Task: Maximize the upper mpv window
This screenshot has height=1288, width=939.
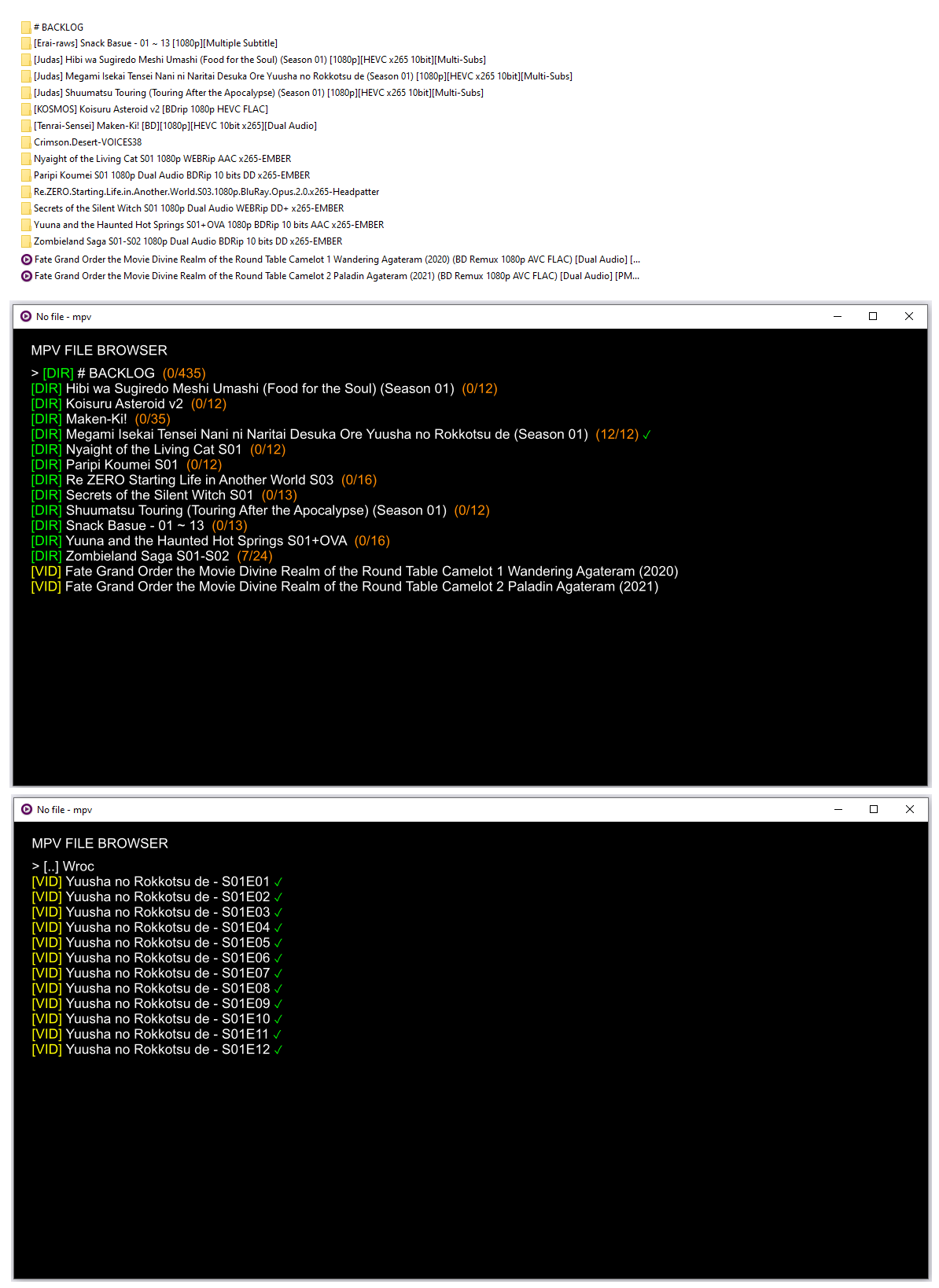Action: (873, 316)
